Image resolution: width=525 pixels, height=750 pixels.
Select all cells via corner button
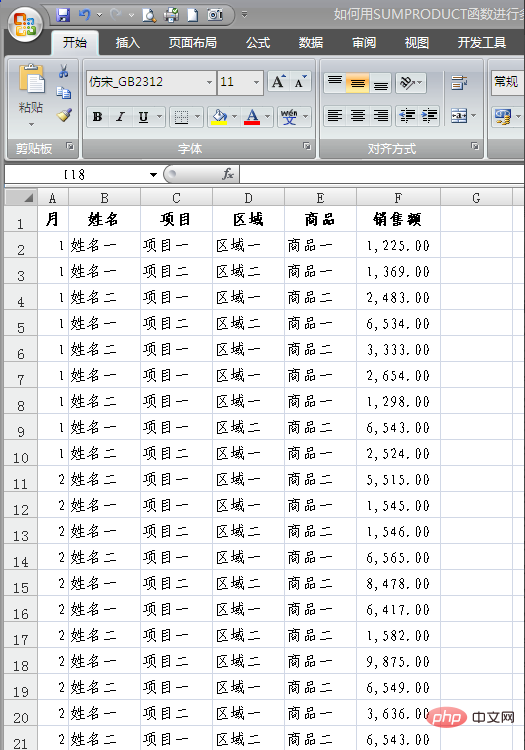point(21,197)
